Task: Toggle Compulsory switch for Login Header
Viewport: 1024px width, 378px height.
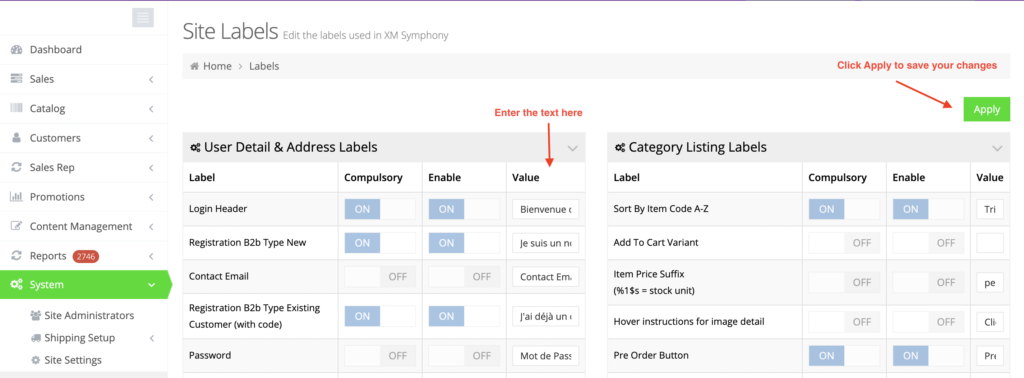Action: tap(380, 209)
